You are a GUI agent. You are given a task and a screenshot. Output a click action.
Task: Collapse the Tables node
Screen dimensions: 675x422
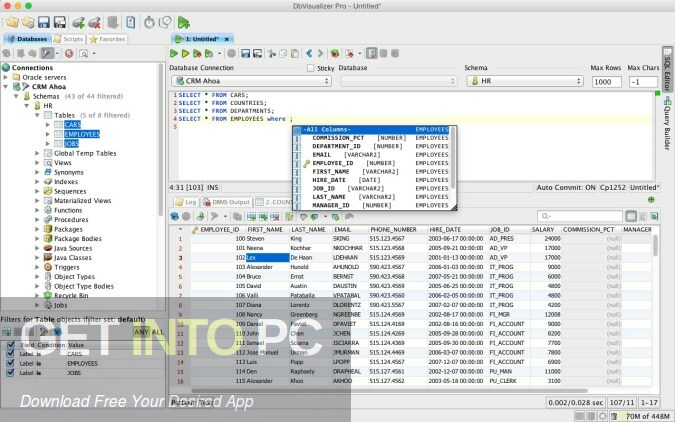[37, 115]
